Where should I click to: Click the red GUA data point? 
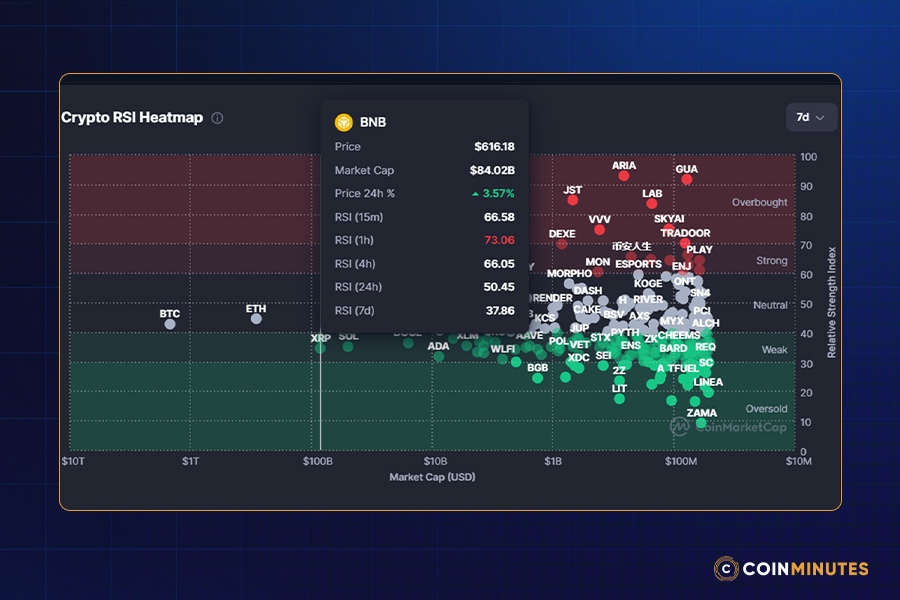point(687,179)
